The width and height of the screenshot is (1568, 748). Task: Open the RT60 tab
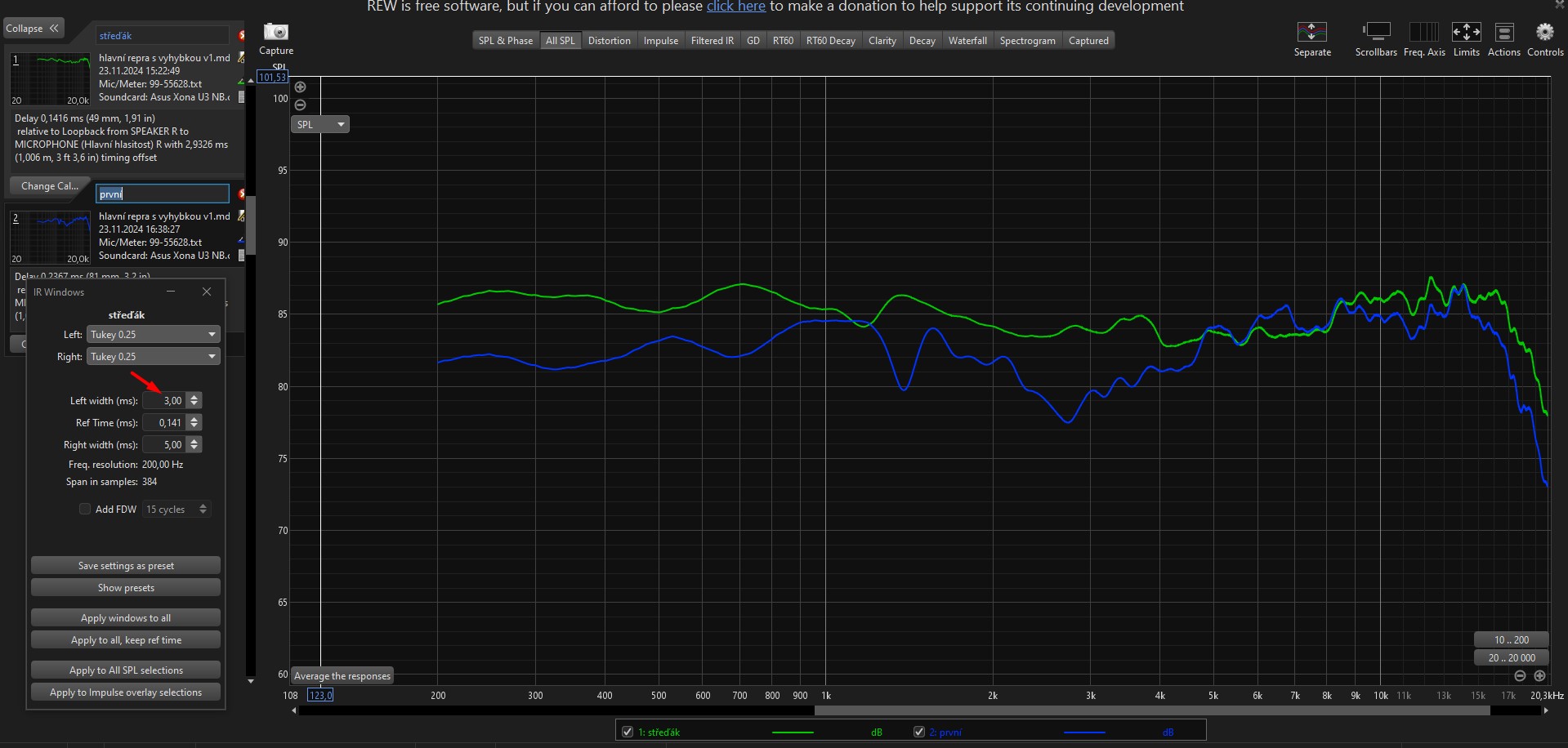click(x=783, y=41)
